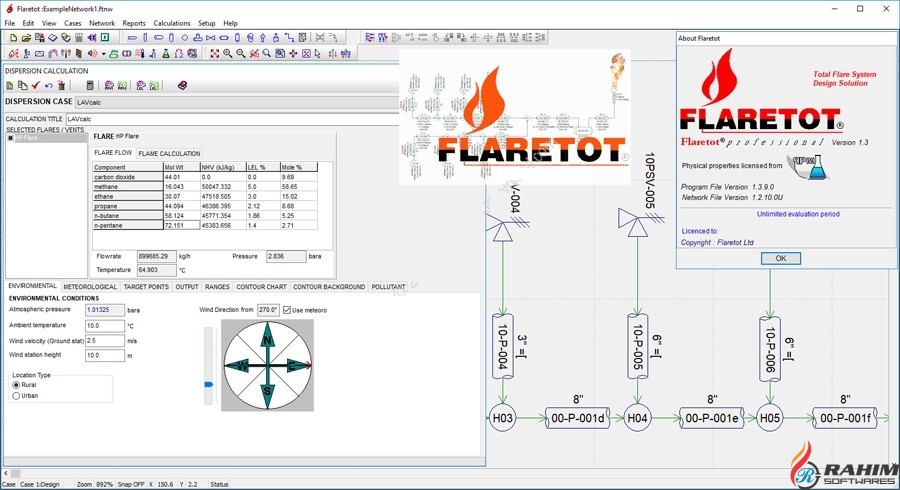Image resolution: width=900 pixels, height=490 pixels.
Task: Click OK in About Flaretot dialog
Action: coord(781,258)
